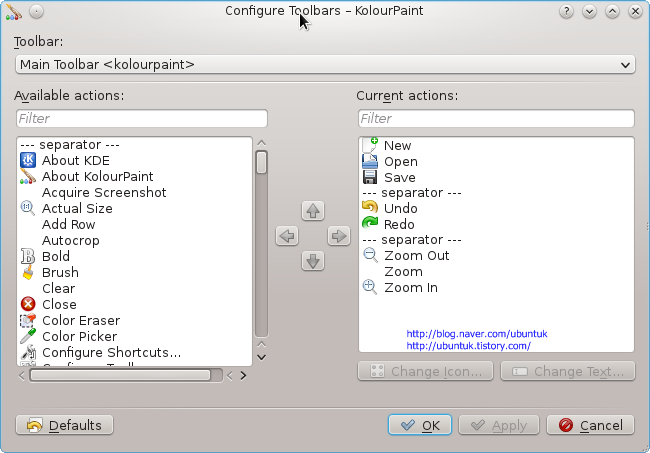Click the About KolourPaint paintbrush icon
Viewport: 650px width, 453px height.
click(x=28, y=177)
